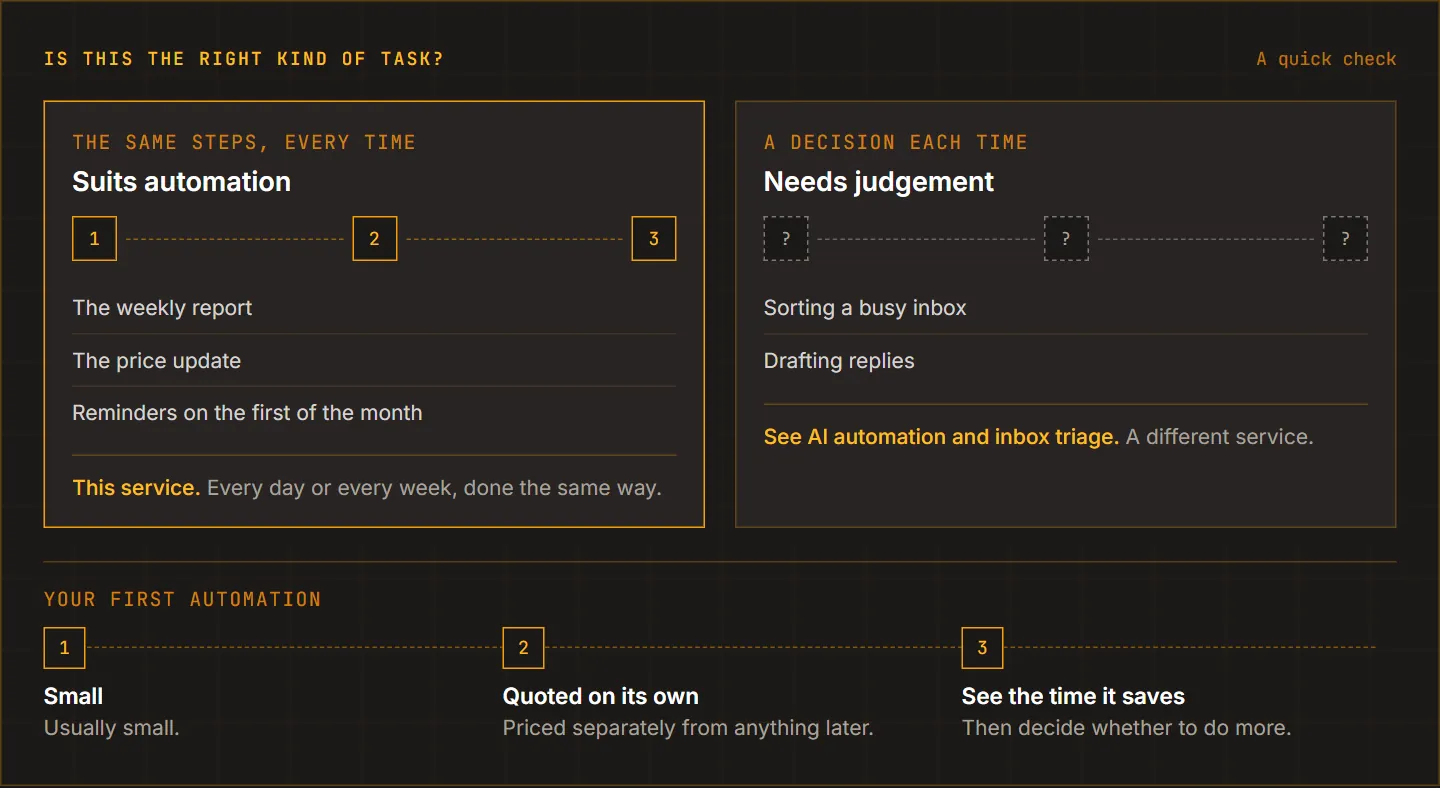Click step 3 box above See the time it saves

[982, 648]
